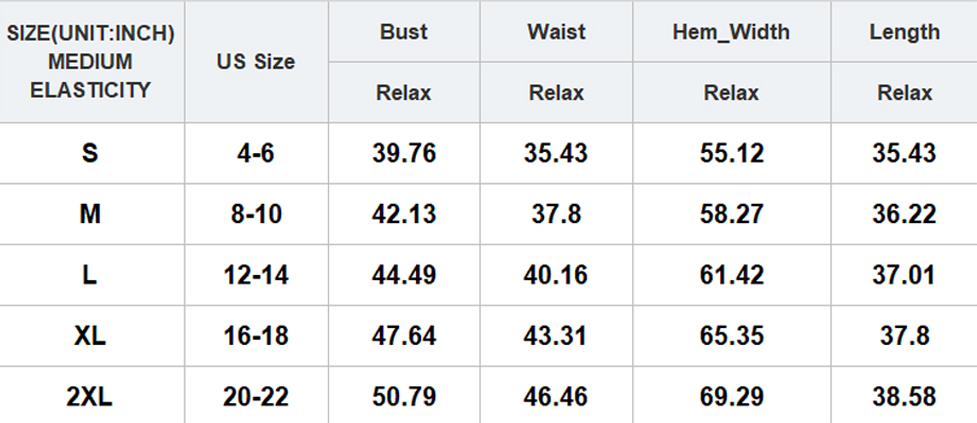Click the Length column header
Viewport: 977px width, 423px height.
pos(904,32)
